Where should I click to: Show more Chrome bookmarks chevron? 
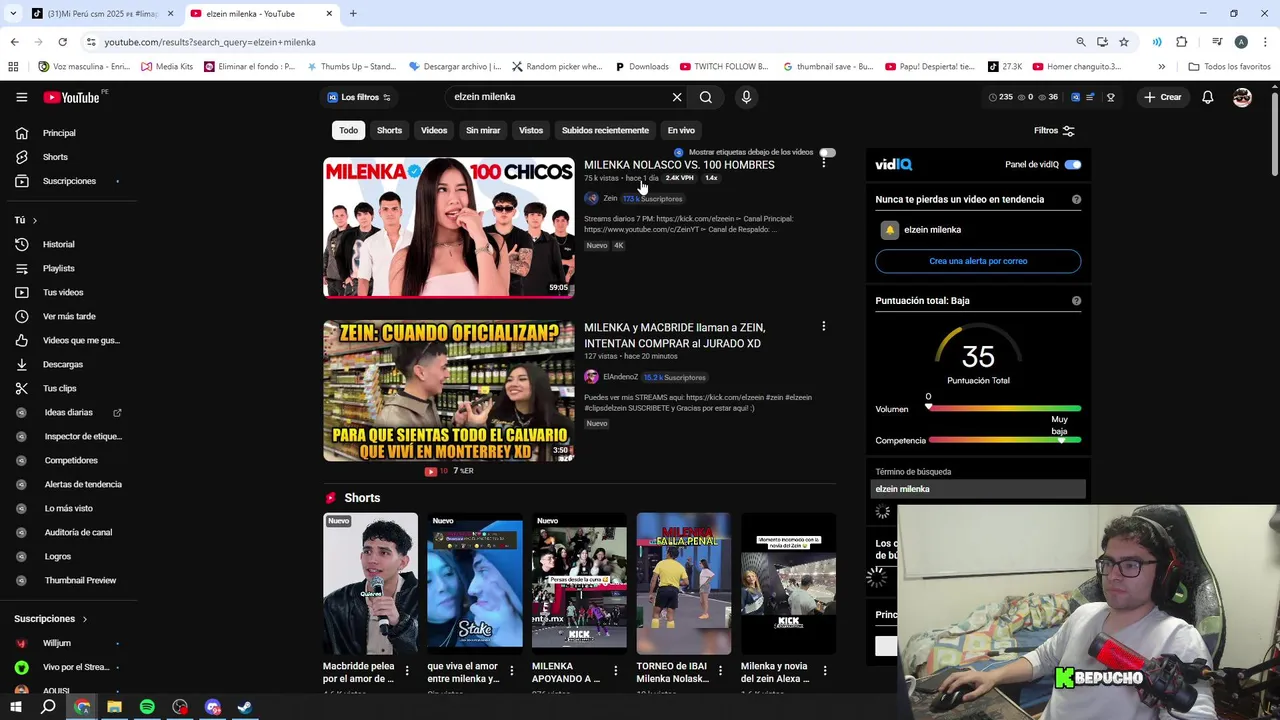(x=1161, y=67)
